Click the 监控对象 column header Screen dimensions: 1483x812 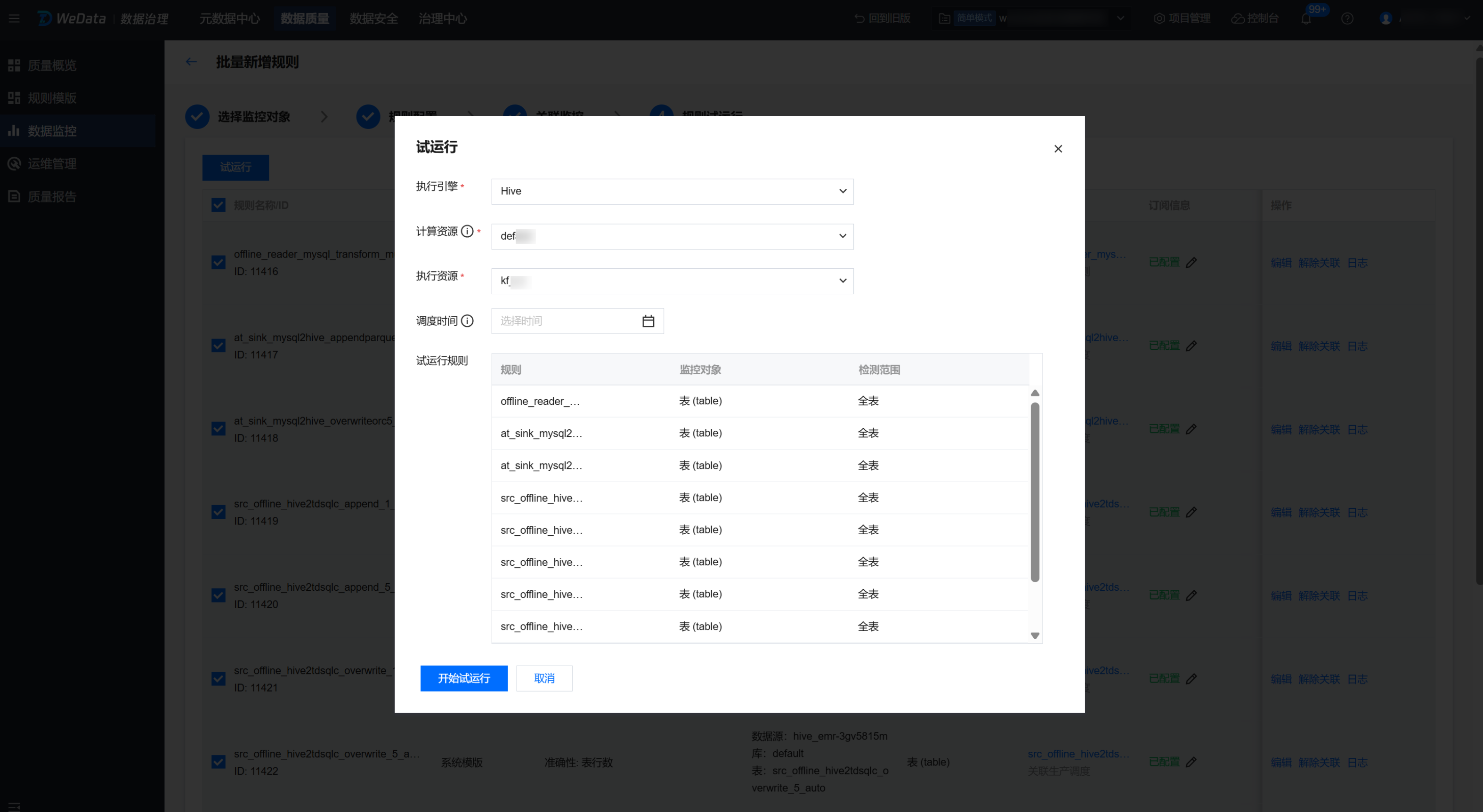click(x=700, y=370)
